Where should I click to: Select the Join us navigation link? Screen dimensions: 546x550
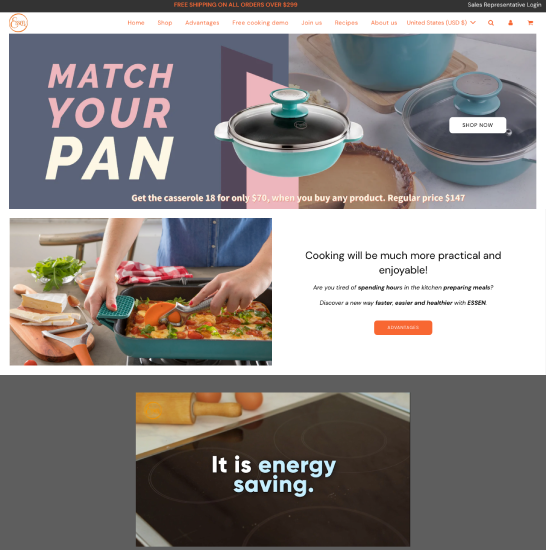[312, 23]
